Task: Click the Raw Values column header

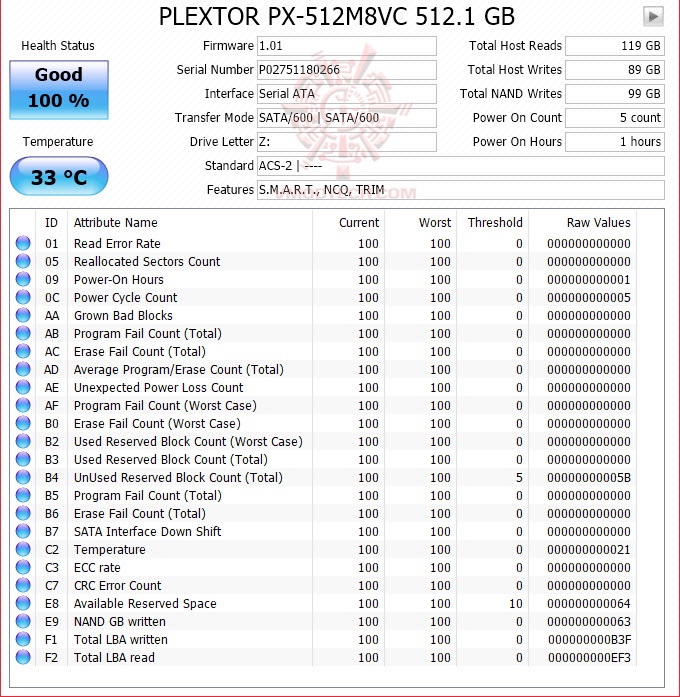Action: point(582,222)
